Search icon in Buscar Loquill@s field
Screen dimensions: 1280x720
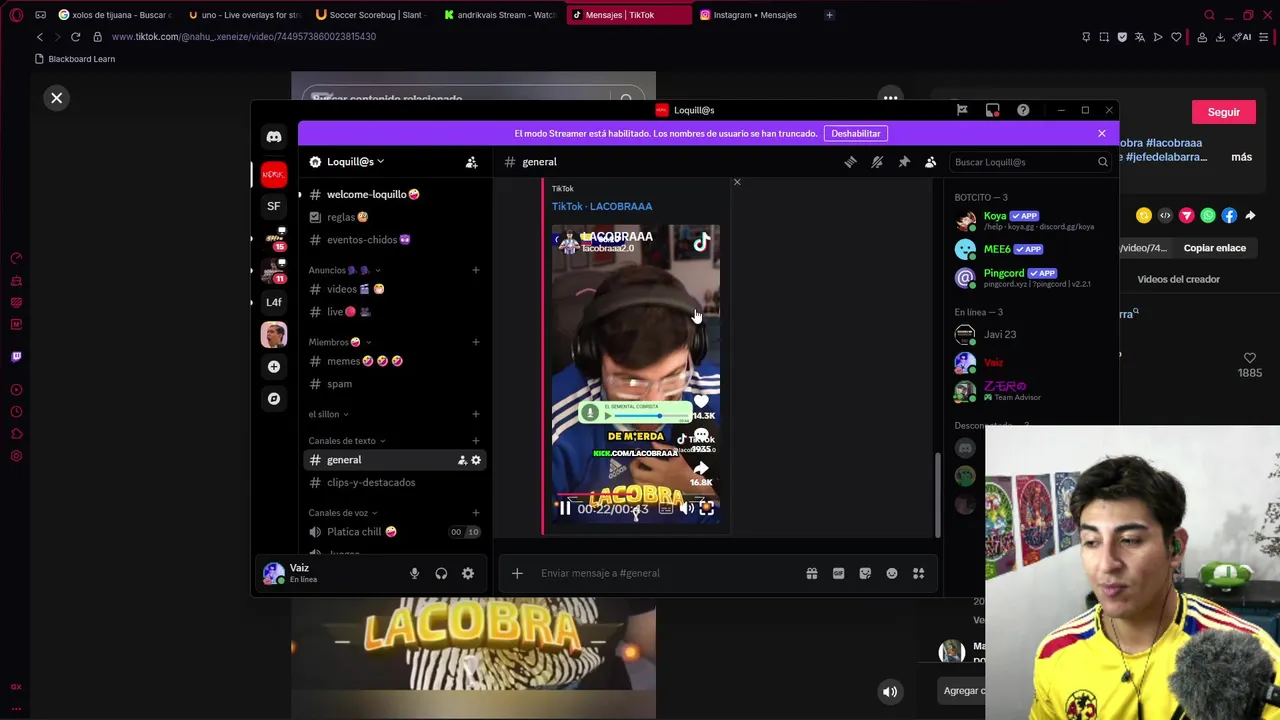pos(1103,162)
